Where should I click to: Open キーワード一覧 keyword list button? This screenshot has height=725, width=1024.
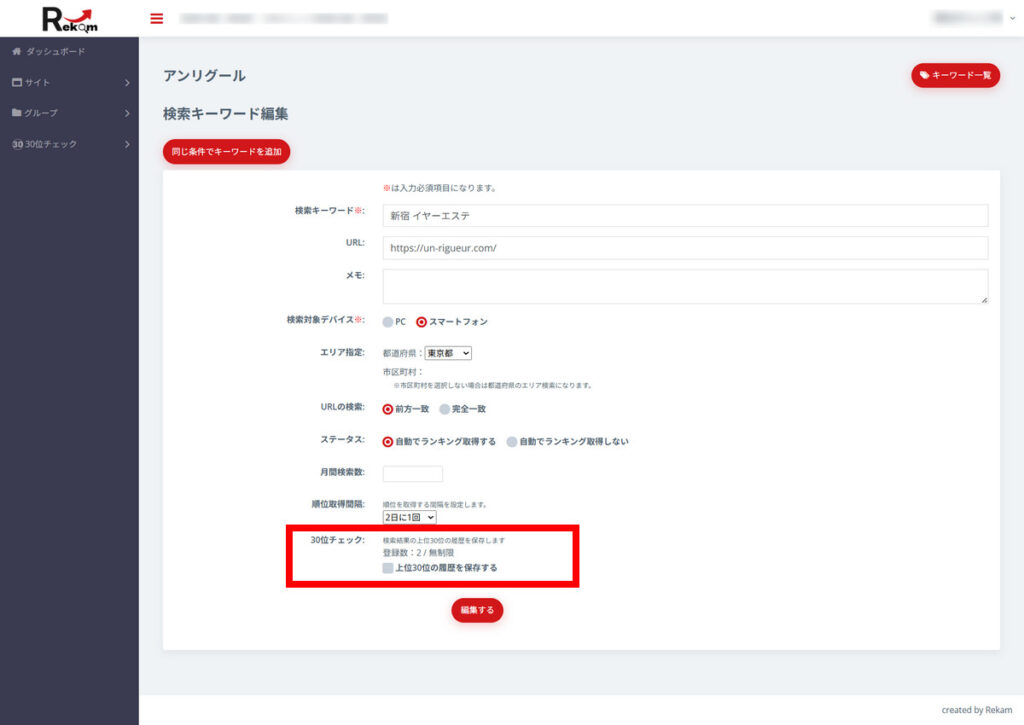(x=955, y=75)
